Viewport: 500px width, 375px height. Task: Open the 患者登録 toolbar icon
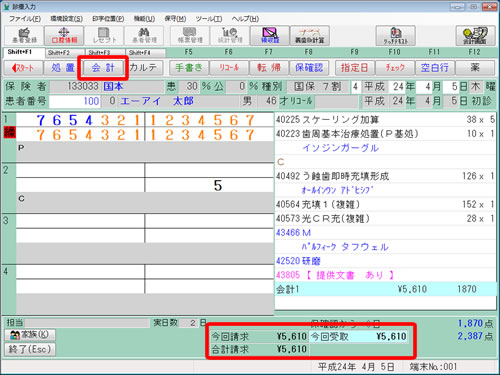24,35
